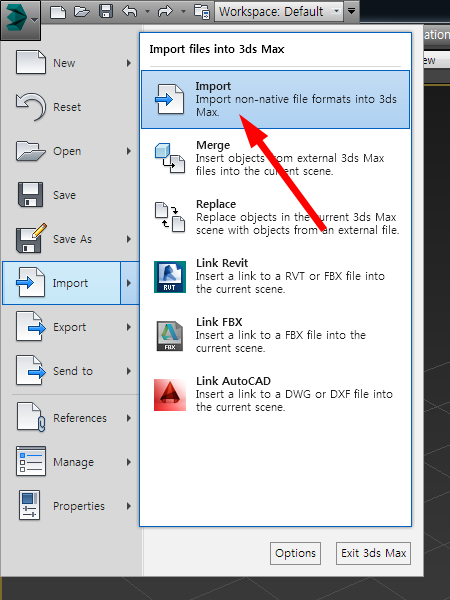
Task: Choose Replace objects in current scene
Action: click(276, 217)
